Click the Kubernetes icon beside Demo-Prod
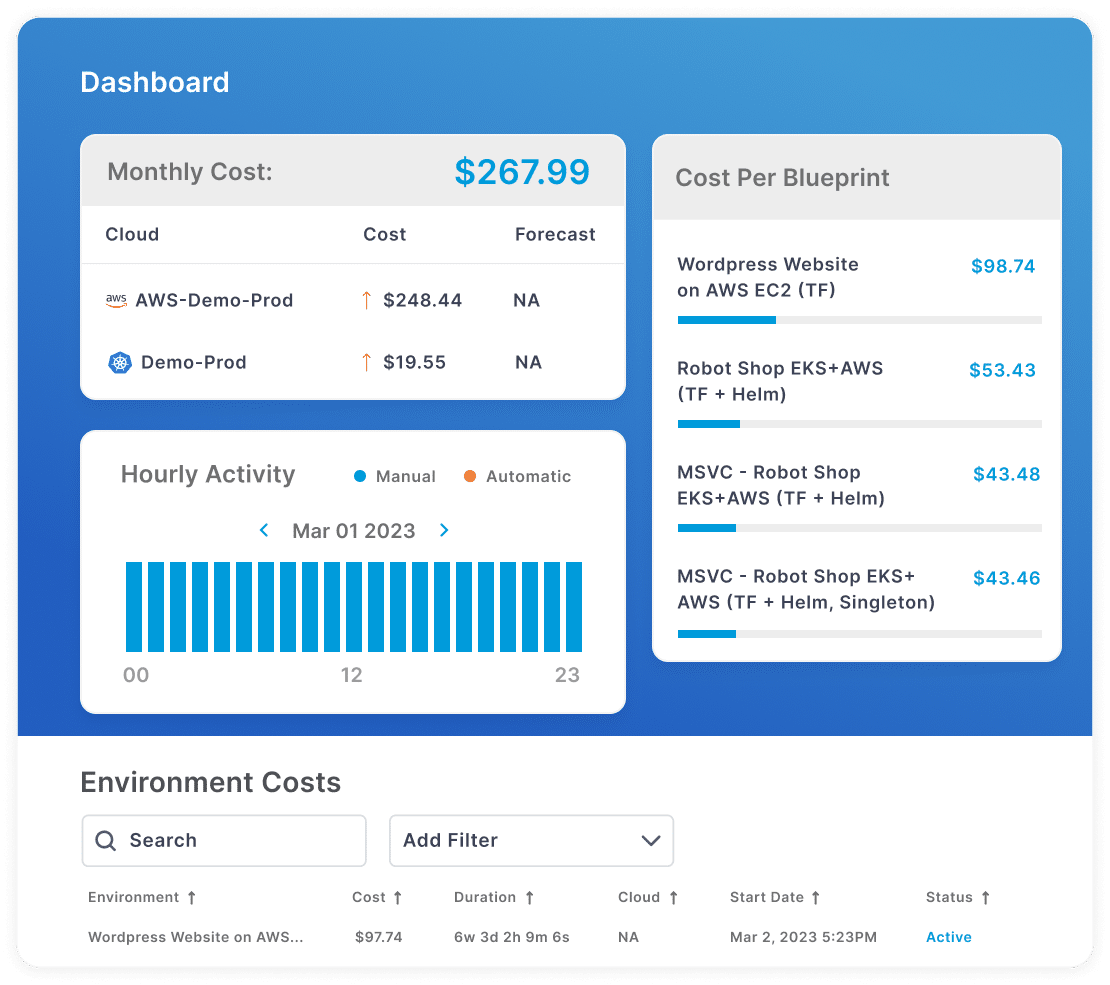Screen dimensions: 1110x985 (x=119, y=362)
